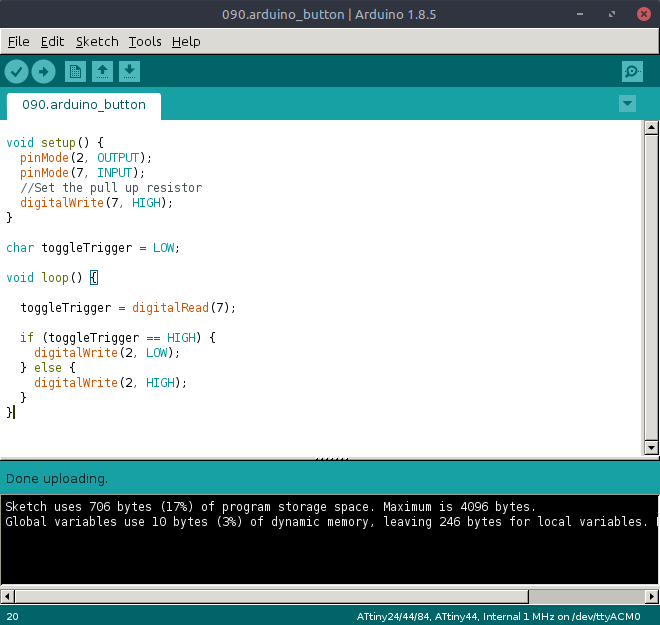This screenshot has width=660, height=625.
Task: Click 'char toggleTrigger = LOW;' line
Action: (93, 248)
